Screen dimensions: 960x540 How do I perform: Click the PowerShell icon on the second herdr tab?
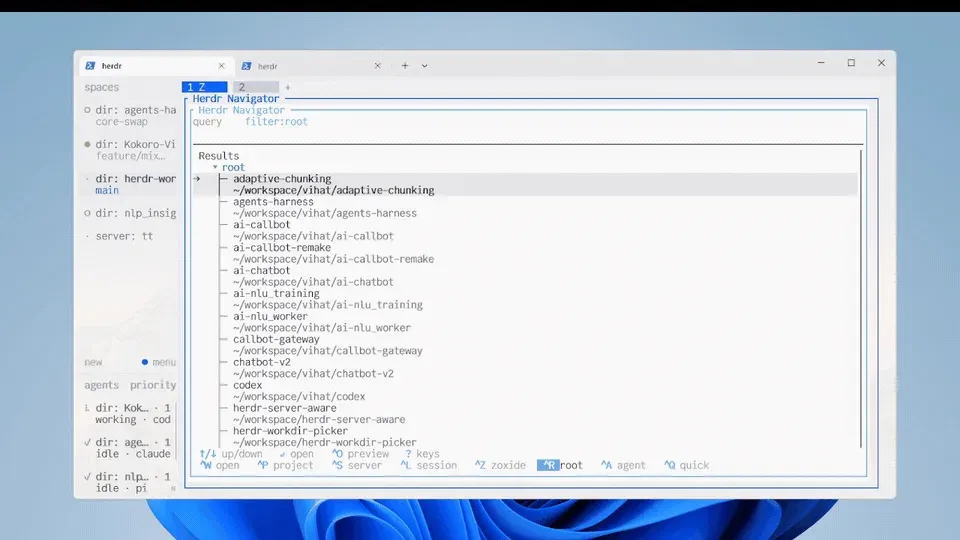point(246,66)
